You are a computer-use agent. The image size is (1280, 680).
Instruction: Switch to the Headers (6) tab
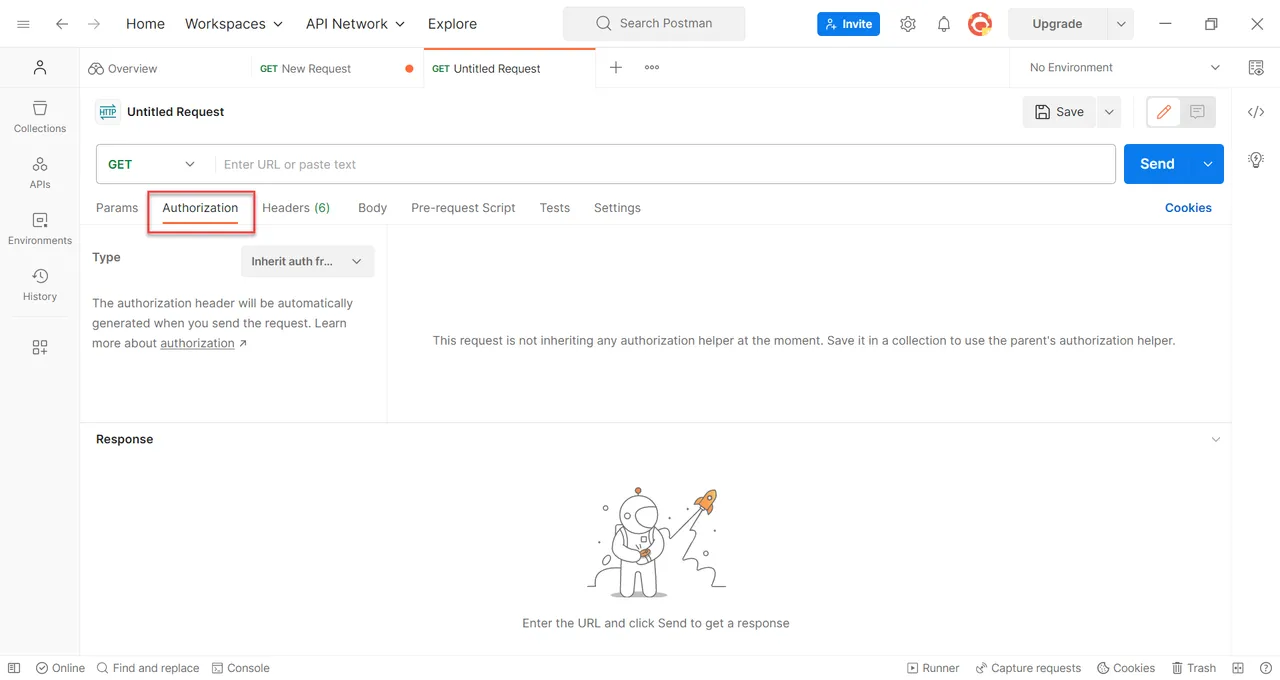tap(296, 207)
